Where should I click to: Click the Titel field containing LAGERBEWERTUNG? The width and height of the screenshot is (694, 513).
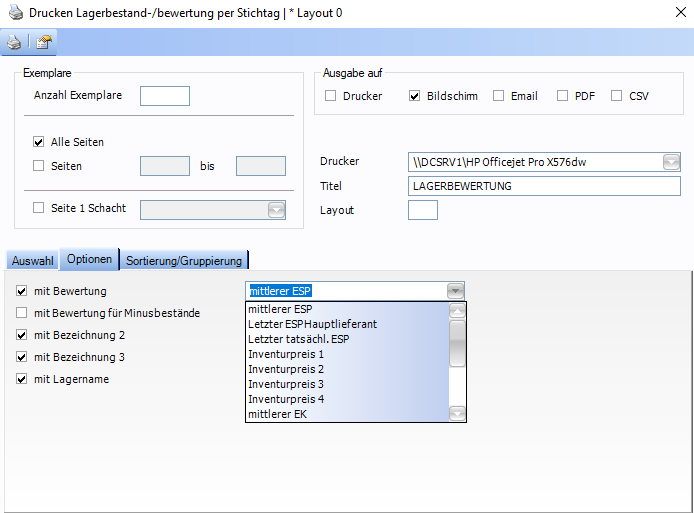(x=544, y=186)
